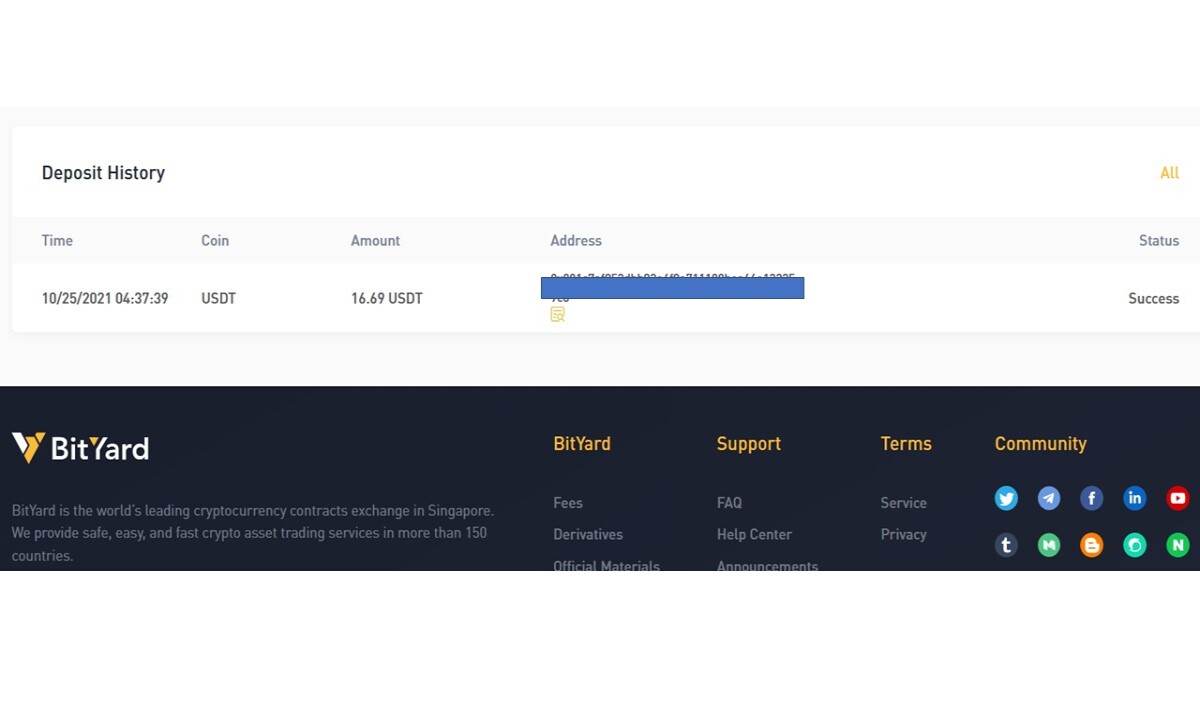The image size is (1200, 720).
Task: Show All deposit history
Action: [1169, 173]
